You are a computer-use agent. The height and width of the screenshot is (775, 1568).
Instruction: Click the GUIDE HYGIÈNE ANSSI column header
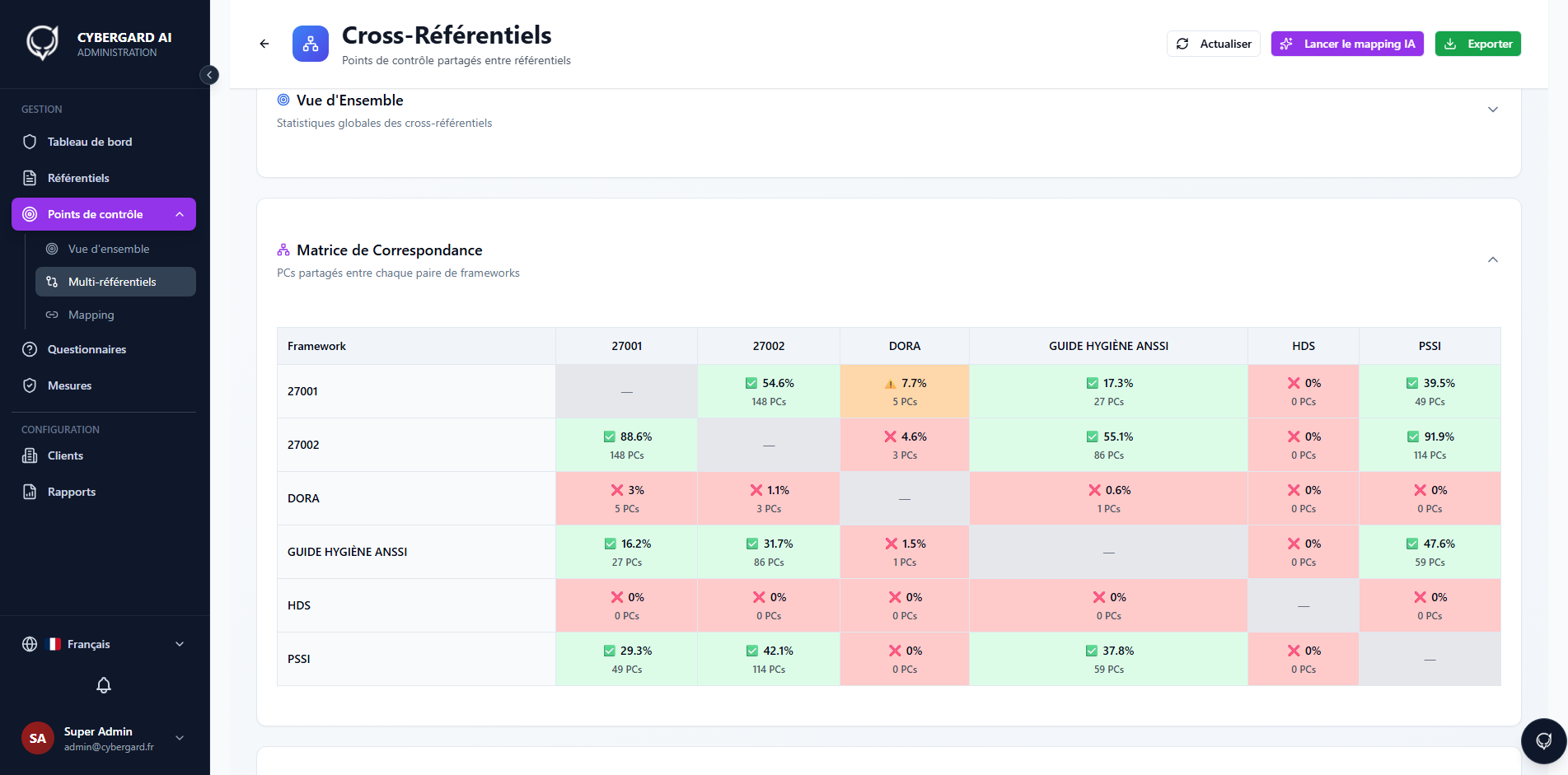pyautogui.click(x=1108, y=346)
